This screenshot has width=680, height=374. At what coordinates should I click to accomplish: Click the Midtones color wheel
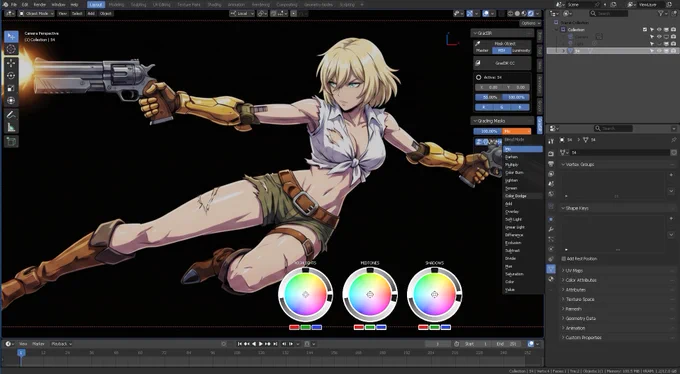[x=370, y=295]
